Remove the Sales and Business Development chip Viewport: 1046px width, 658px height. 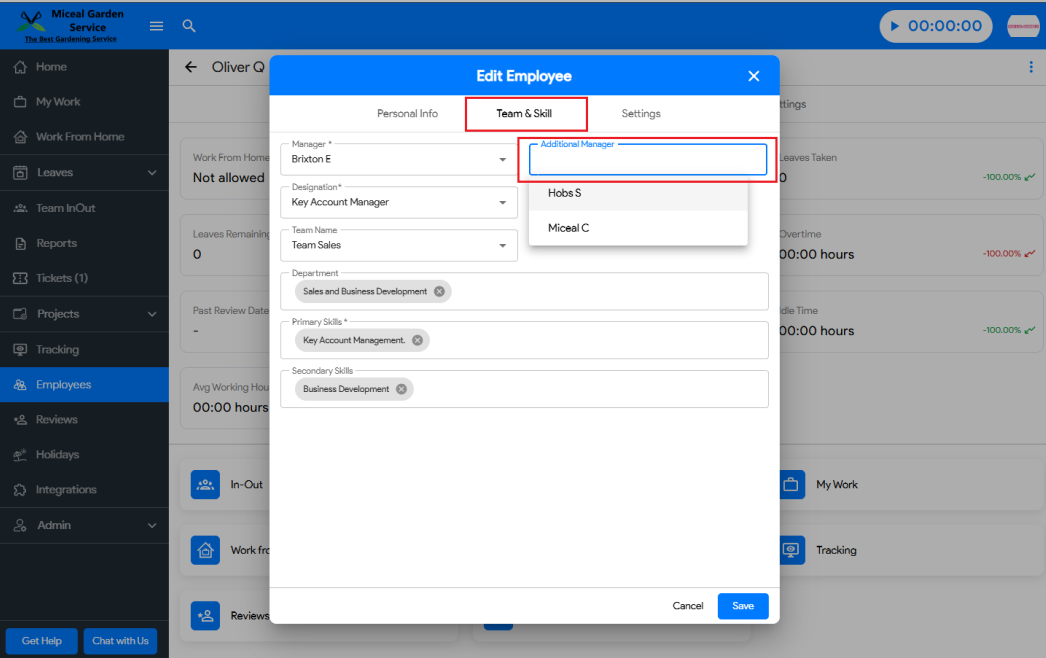(x=439, y=292)
